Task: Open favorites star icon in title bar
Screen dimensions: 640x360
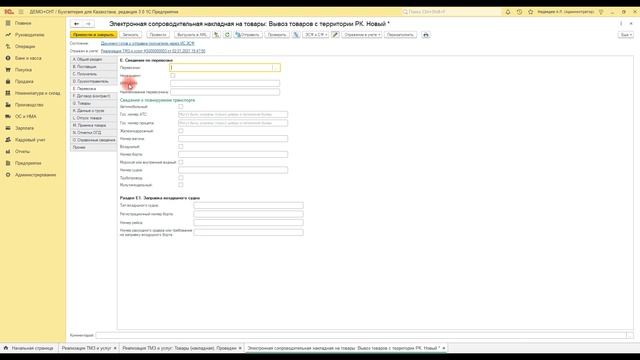Action: click(x=531, y=12)
